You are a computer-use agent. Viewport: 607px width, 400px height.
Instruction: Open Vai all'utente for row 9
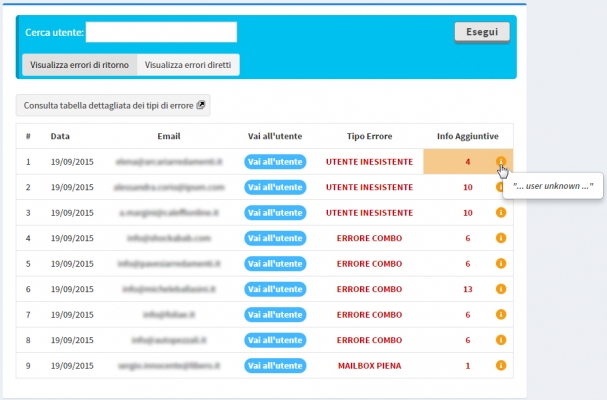click(x=274, y=366)
